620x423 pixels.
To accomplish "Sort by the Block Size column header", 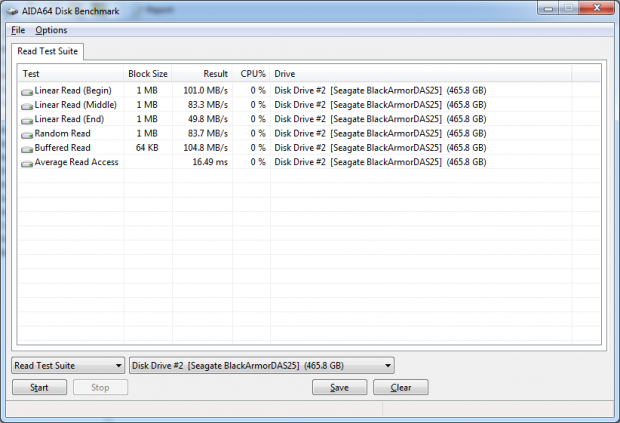I will (148, 74).
